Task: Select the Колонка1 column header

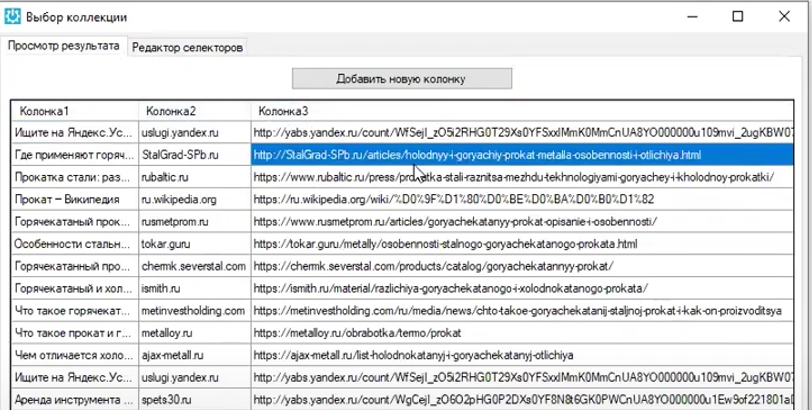Action: (x=75, y=111)
